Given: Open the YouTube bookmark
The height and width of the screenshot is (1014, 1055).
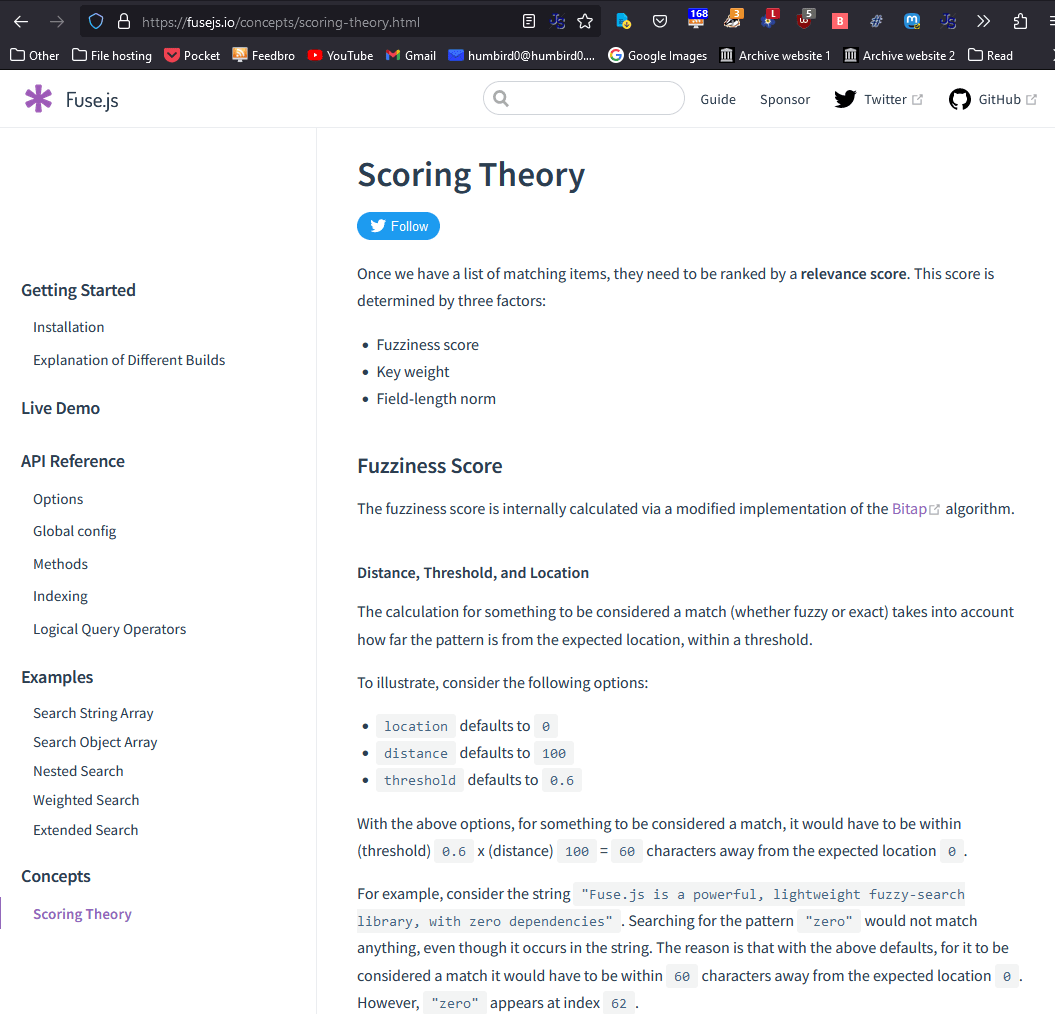Looking at the screenshot, I should coord(340,56).
